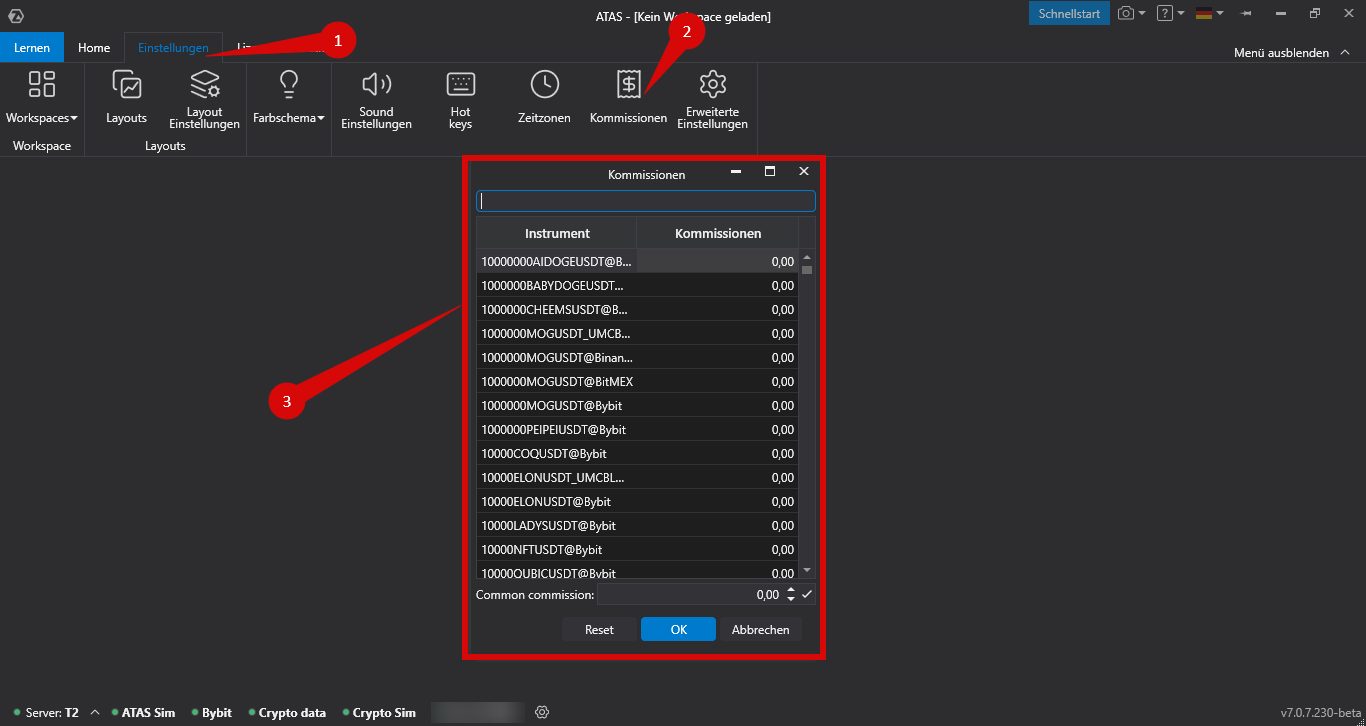Select the 1000000CHEEMSUSDT row

tap(637, 309)
